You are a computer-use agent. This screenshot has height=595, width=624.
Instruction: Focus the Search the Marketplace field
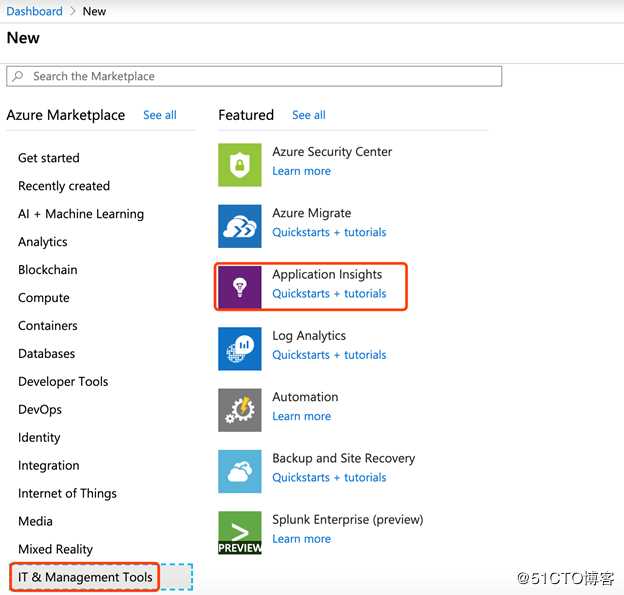(254, 76)
